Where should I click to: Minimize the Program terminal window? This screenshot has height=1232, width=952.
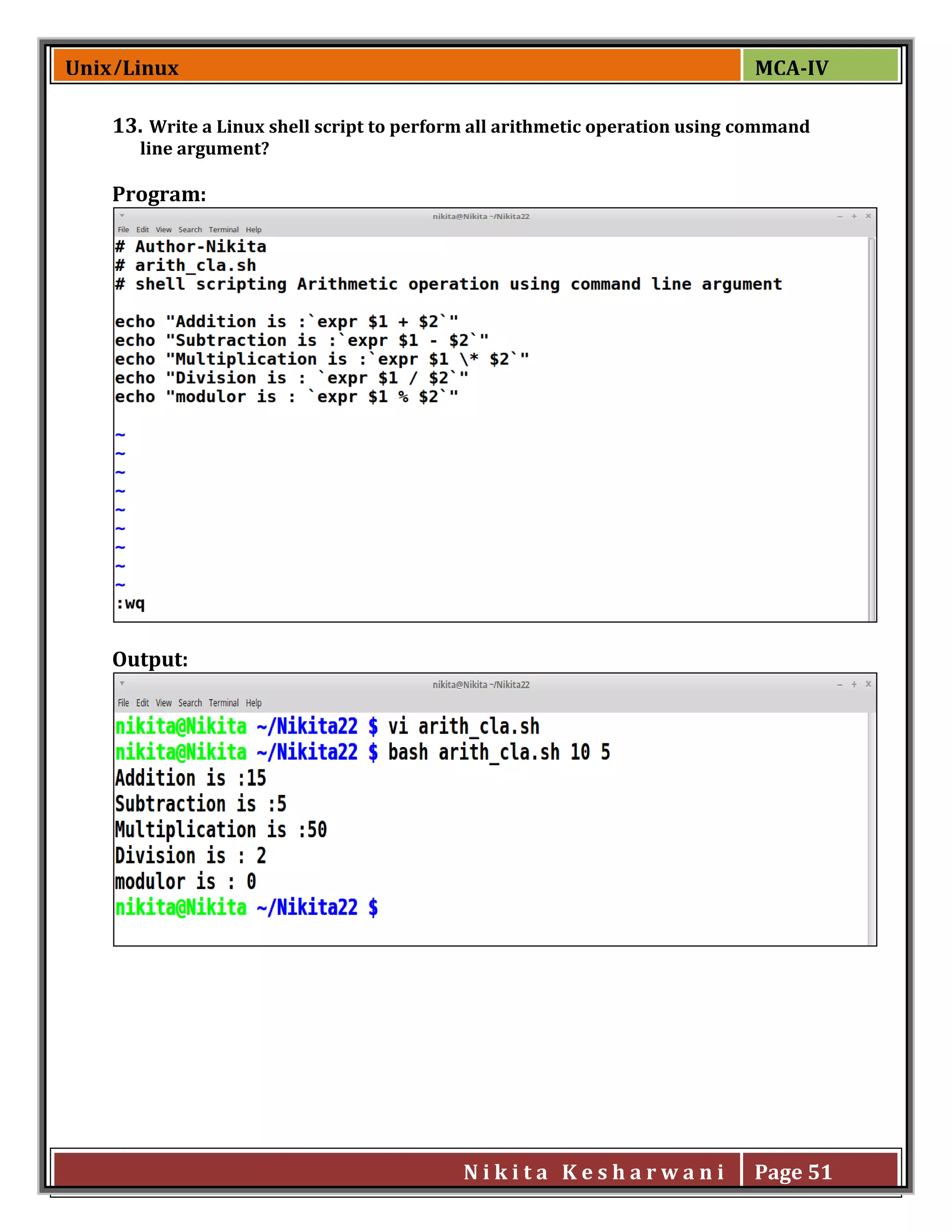coord(840,217)
